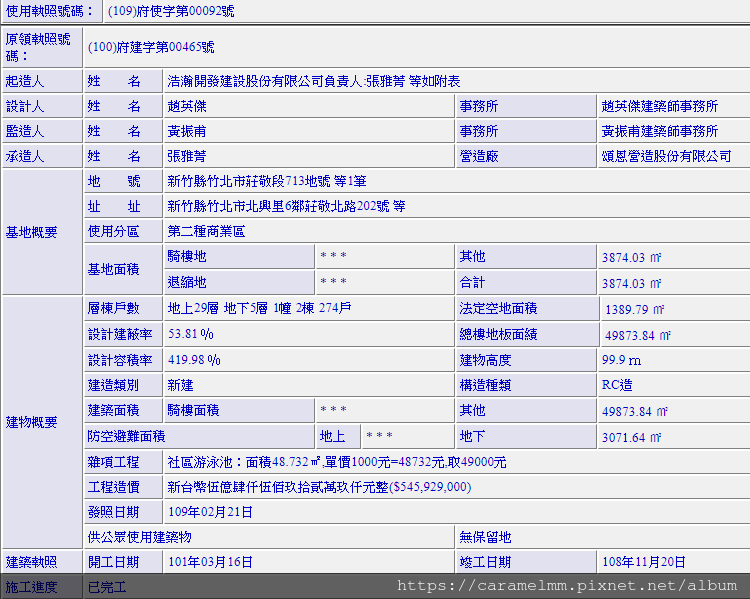Click the 地上 label
Viewport: 750px width, 599px height.
[x=332, y=436]
